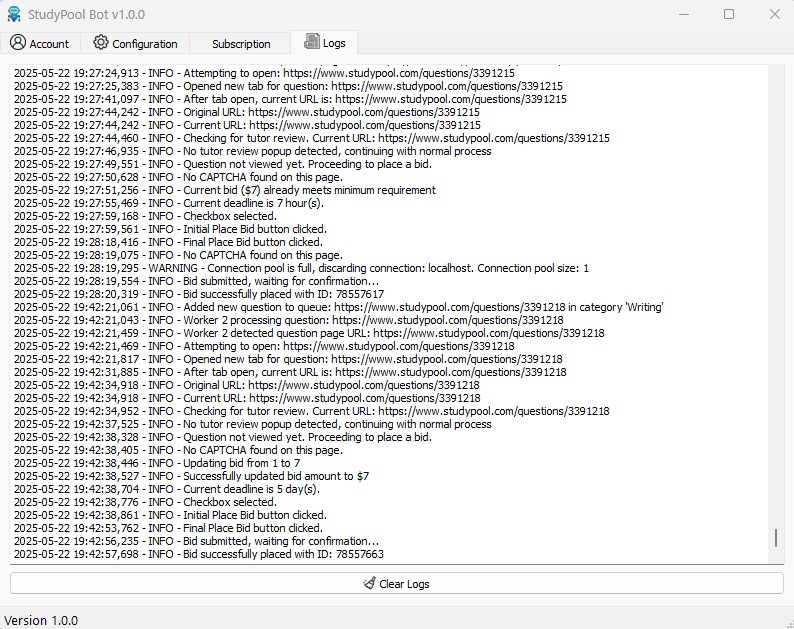Click 'Bid submitted, waiting for confirmation' at 19:42:56
The height and width of the screenshot is (629, 794).
pos(196,541)
